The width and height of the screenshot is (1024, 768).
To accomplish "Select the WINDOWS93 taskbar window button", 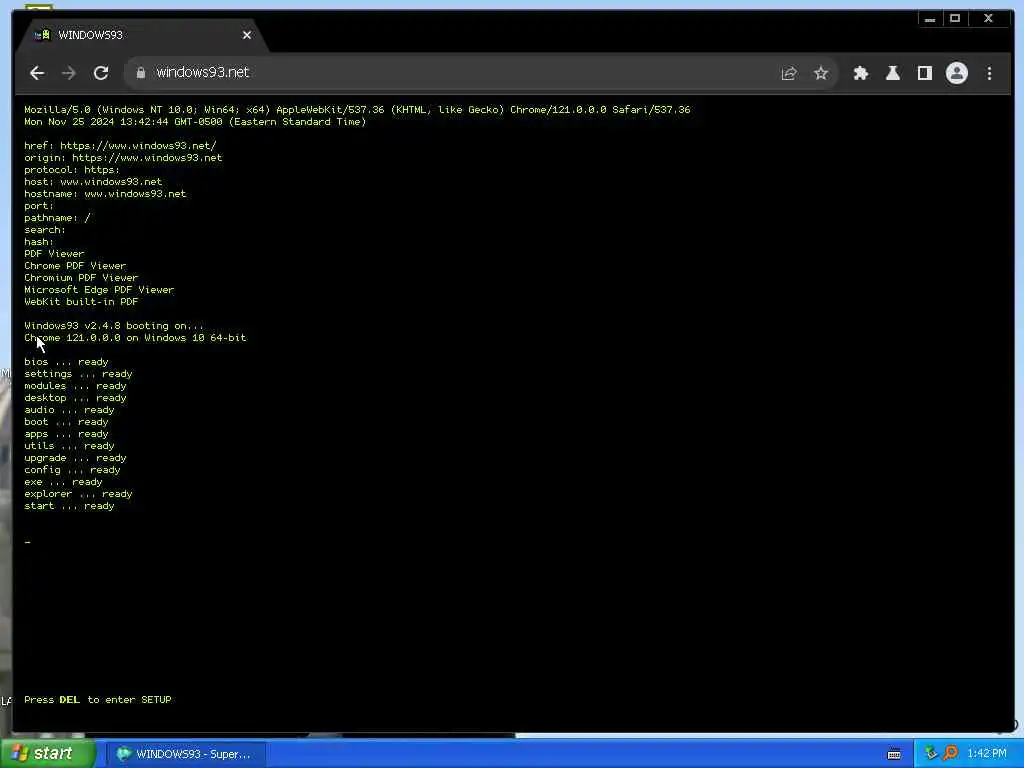I will coord(185,754).
